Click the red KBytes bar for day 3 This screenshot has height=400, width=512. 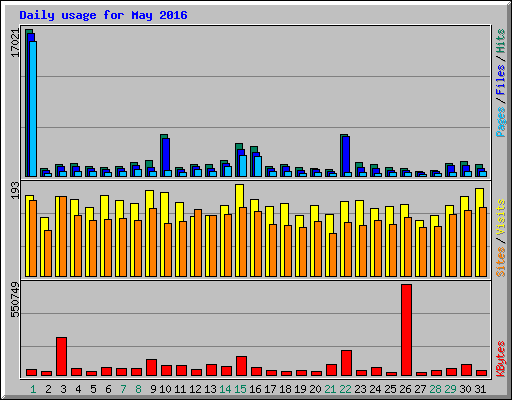61,357
